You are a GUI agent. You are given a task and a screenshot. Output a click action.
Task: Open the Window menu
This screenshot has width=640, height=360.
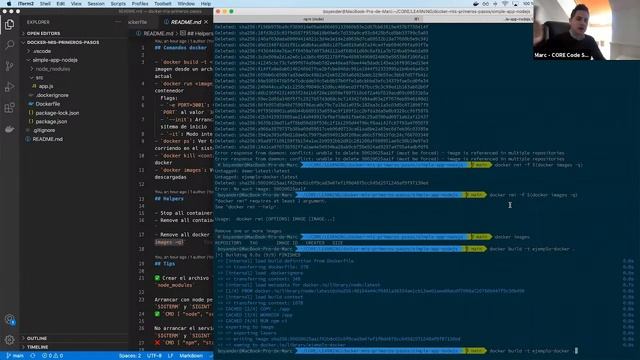coord(186,4)
